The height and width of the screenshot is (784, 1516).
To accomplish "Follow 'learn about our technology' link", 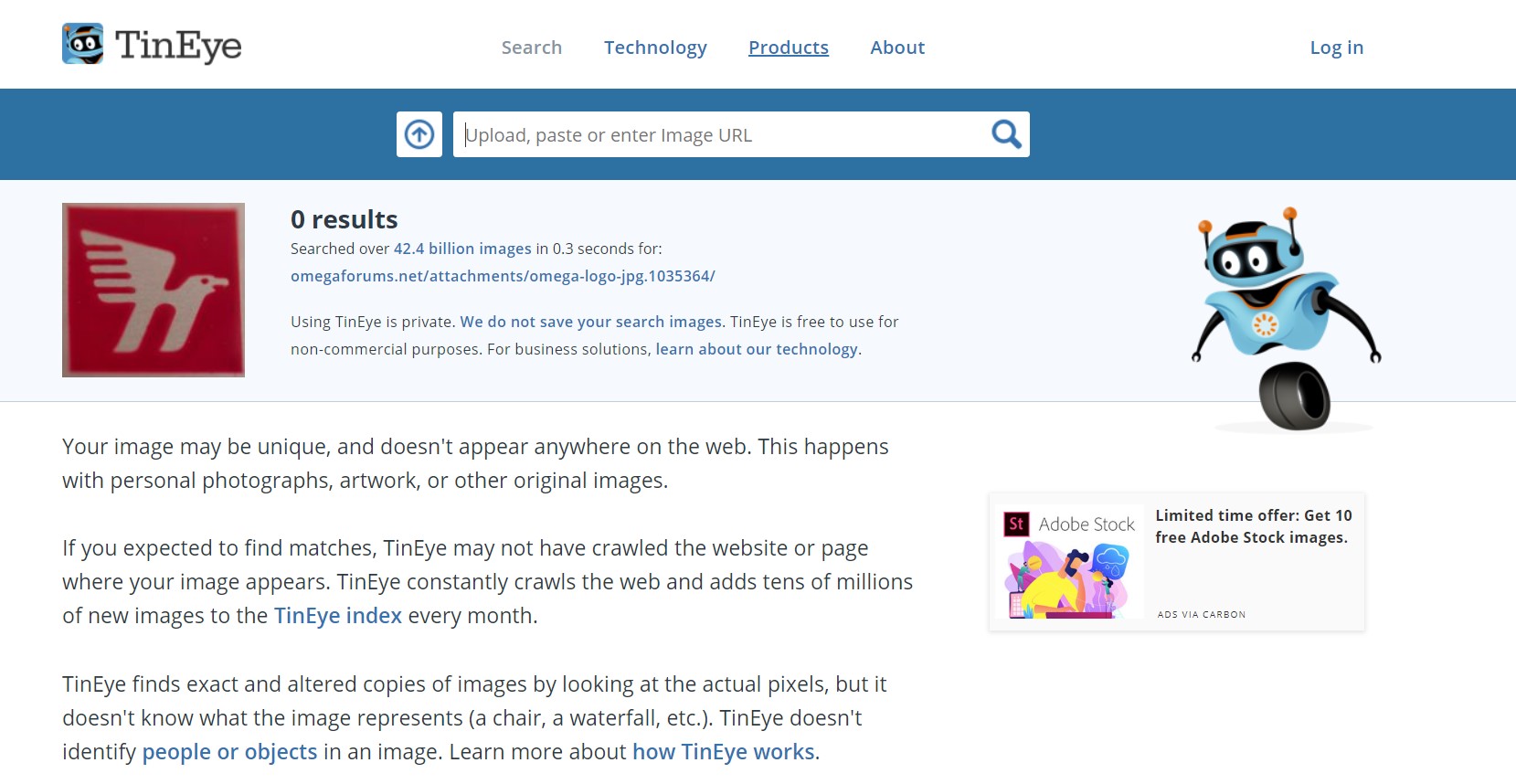I will tap(757, 349).
